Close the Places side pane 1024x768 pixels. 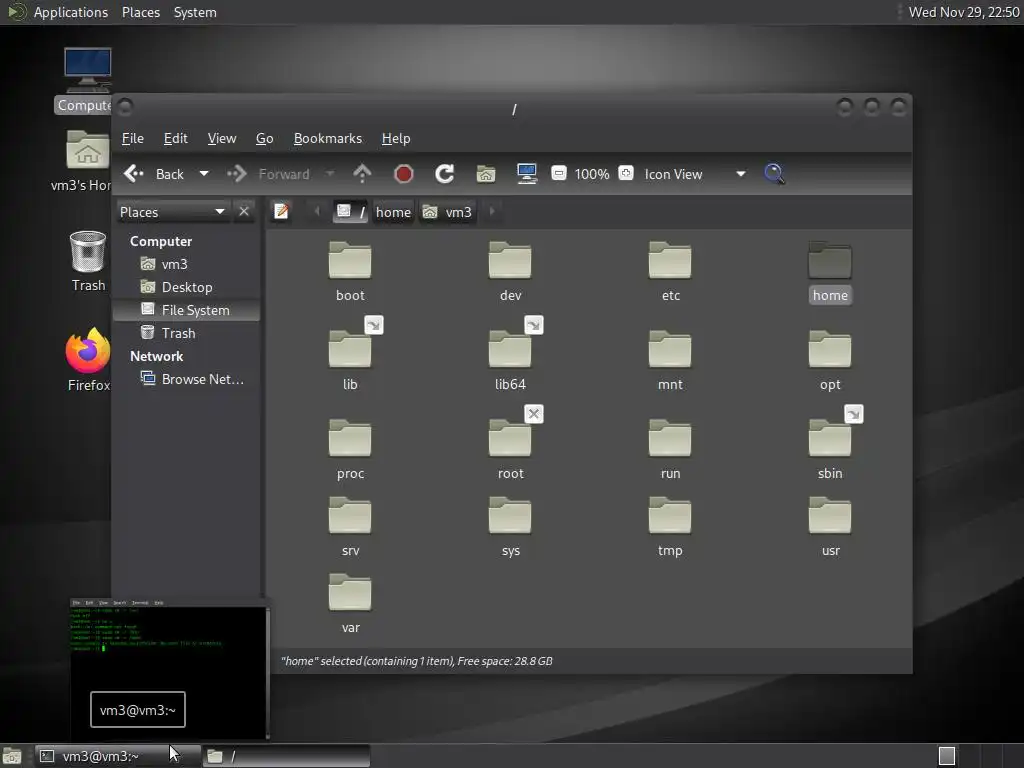[244, 212]
